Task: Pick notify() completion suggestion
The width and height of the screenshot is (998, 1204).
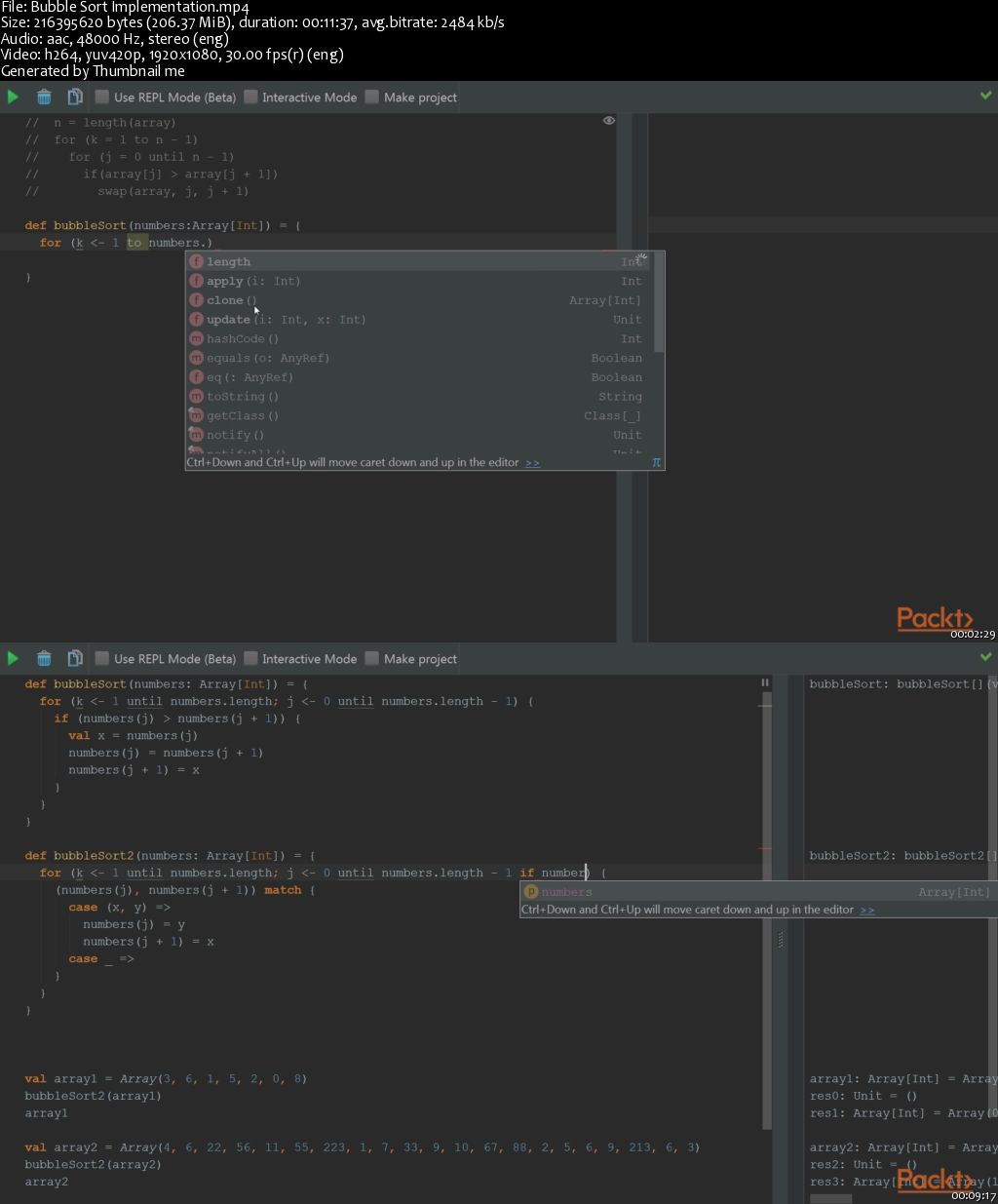Action: pos(420,435)
